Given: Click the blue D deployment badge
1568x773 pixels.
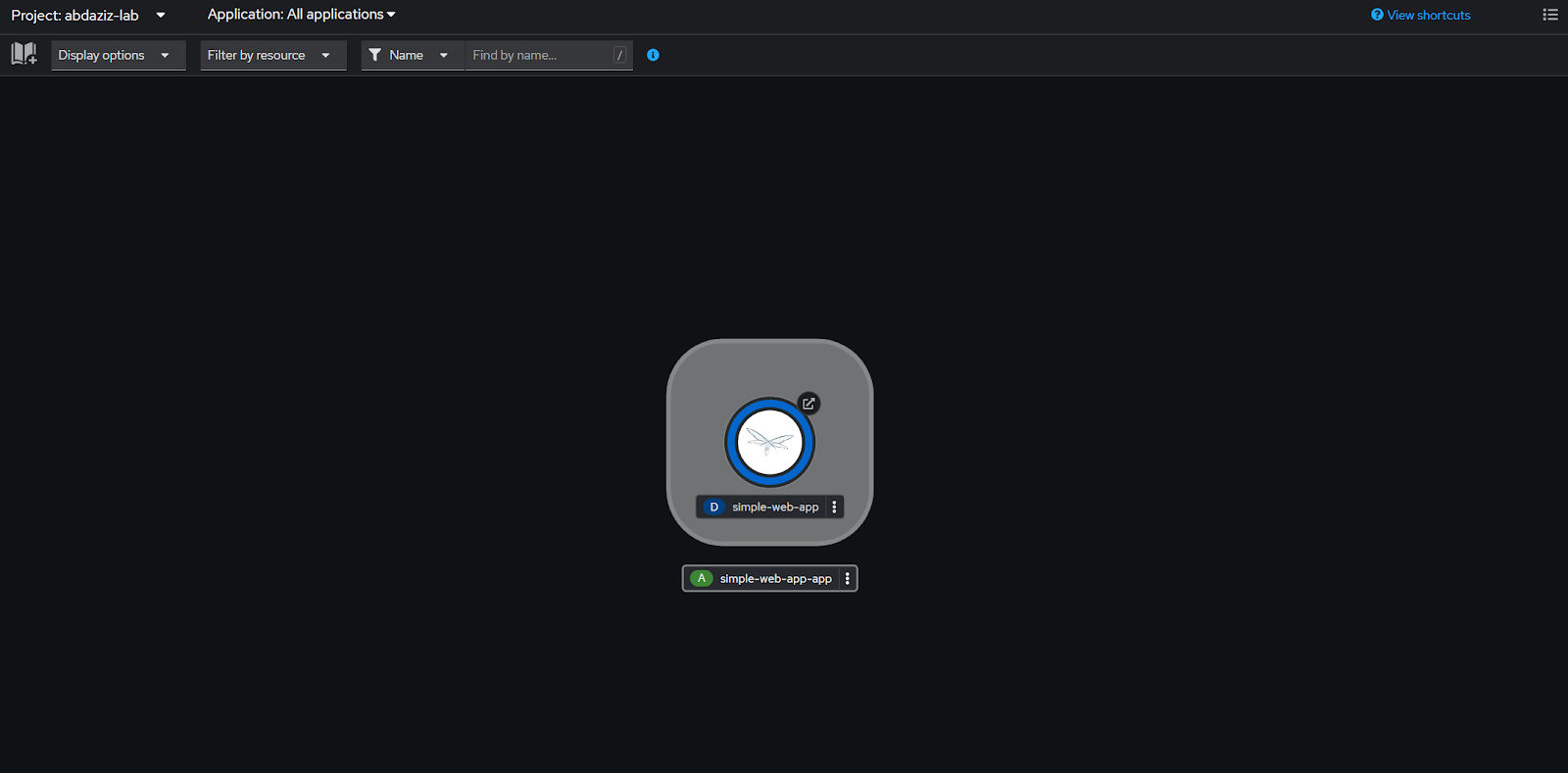Looking at the screenshot, I should [x=713, y=507].
